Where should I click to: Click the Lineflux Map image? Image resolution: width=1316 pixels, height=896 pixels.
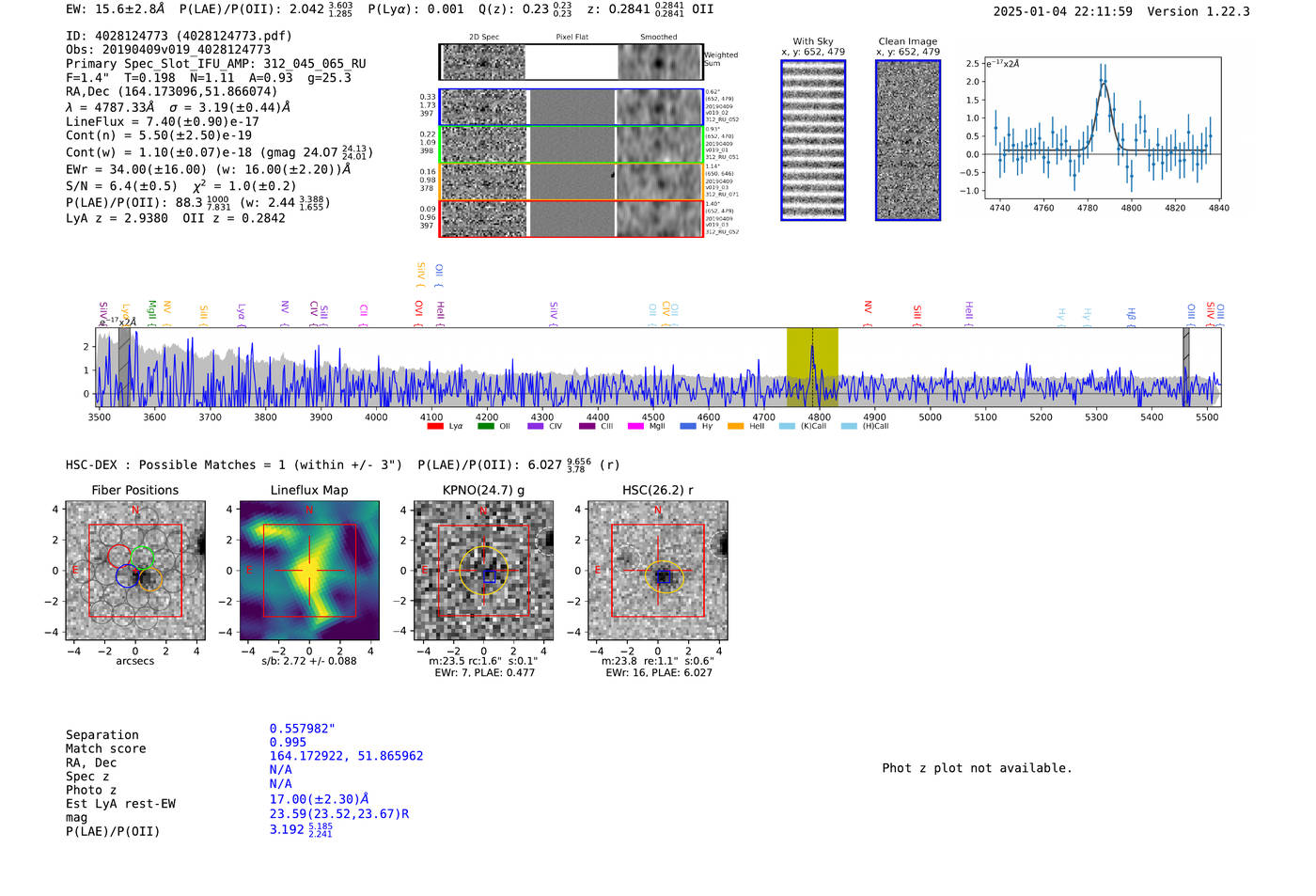[309, 571]
